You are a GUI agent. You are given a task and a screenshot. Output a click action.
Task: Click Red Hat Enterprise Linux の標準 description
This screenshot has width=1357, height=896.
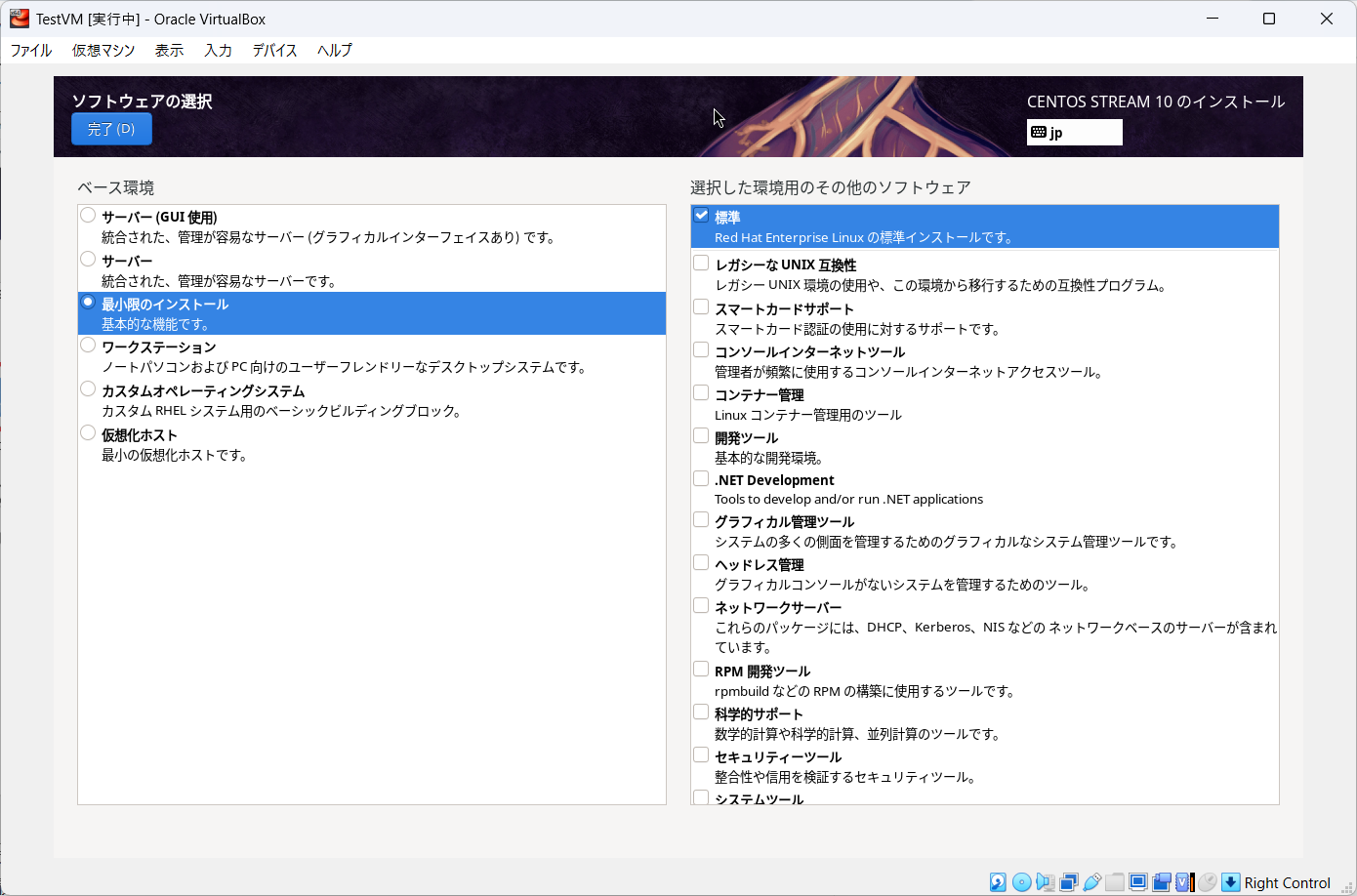(865, 237)
